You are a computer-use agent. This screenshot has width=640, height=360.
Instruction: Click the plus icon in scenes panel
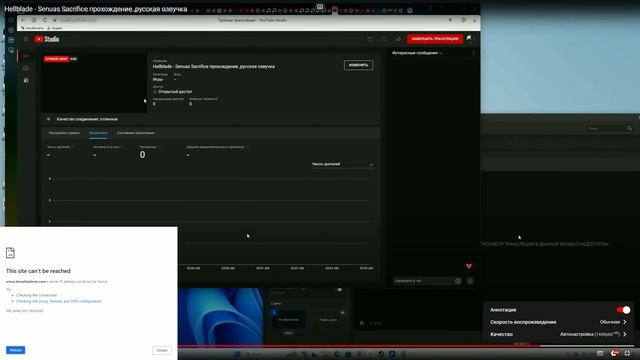coord(342,313)
